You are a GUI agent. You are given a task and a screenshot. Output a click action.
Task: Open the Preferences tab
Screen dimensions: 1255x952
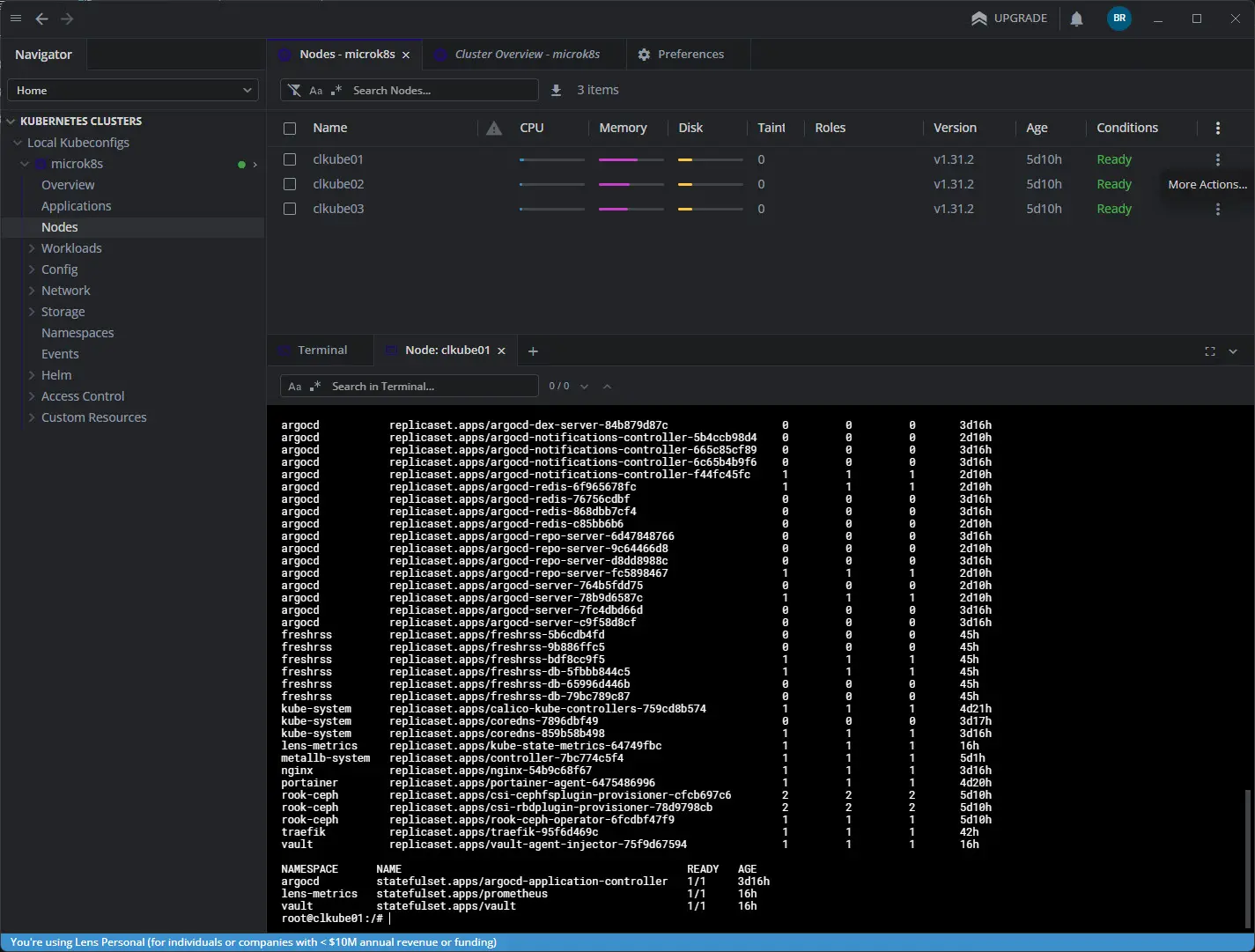coord(690,55)
